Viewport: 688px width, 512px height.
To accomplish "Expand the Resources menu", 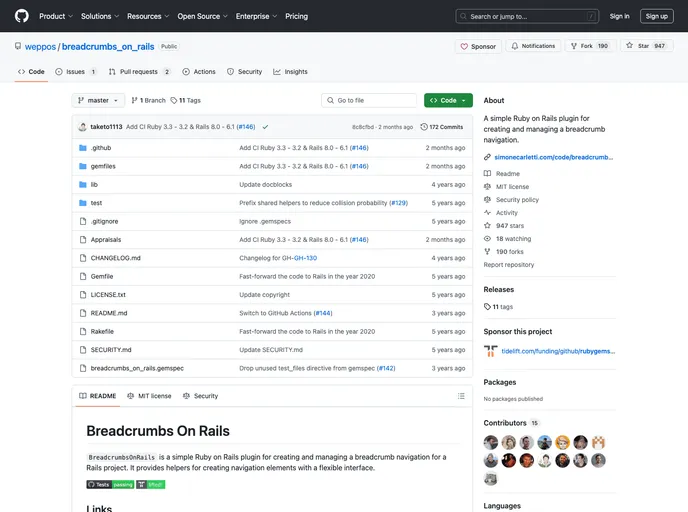I will coord(148,16).
